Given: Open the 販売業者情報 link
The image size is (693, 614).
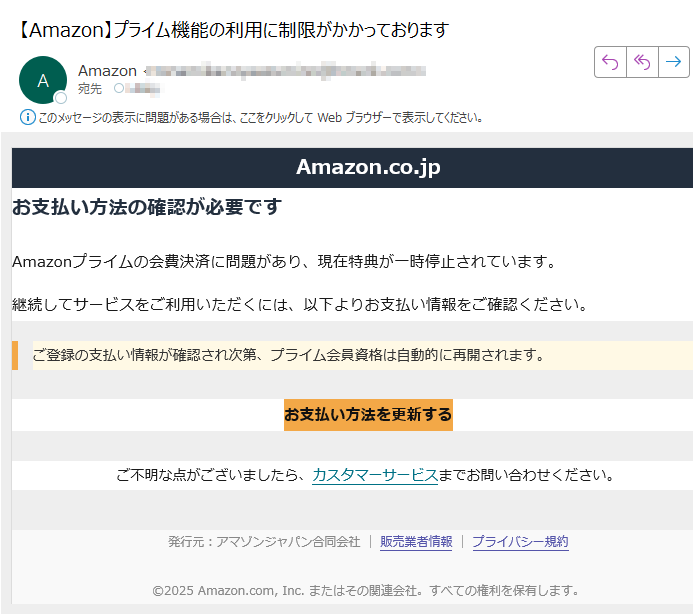Looking at the screenshot, I should (416, 542).
